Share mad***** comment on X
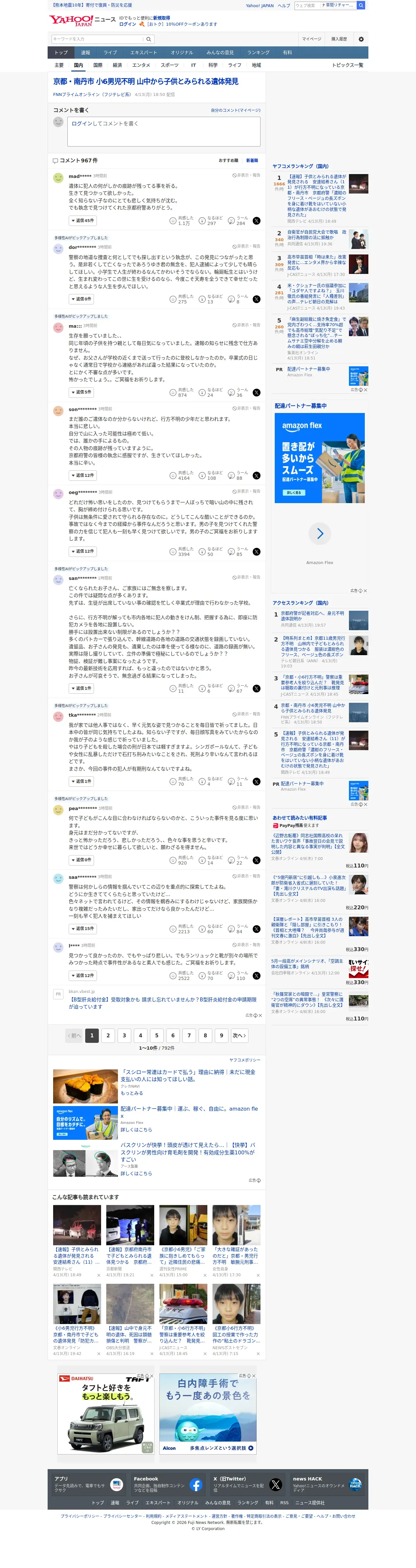Image resolution: width=416 pixels, height=1568 pixels. pos(257,221)
